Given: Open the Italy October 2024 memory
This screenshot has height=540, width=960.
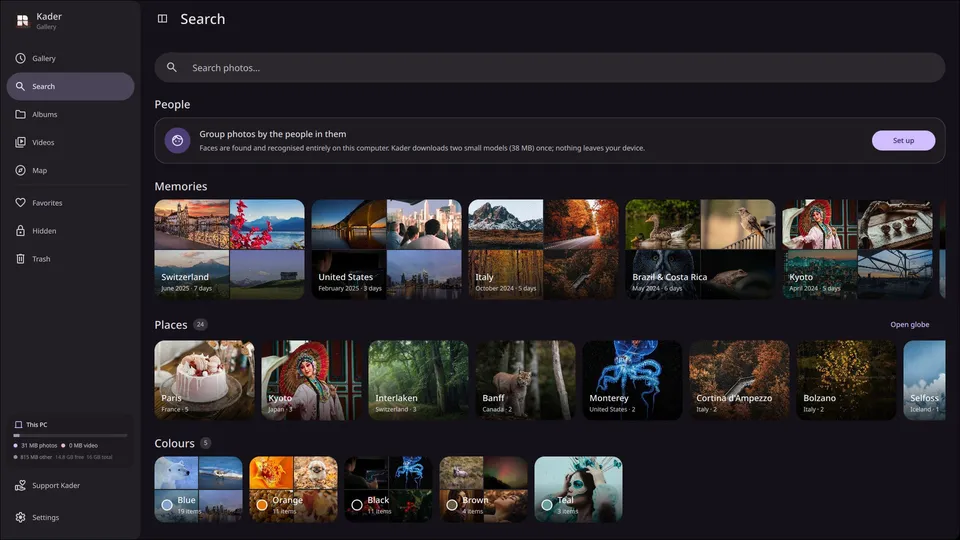Looking at the screenshot, I should point(543,249).
